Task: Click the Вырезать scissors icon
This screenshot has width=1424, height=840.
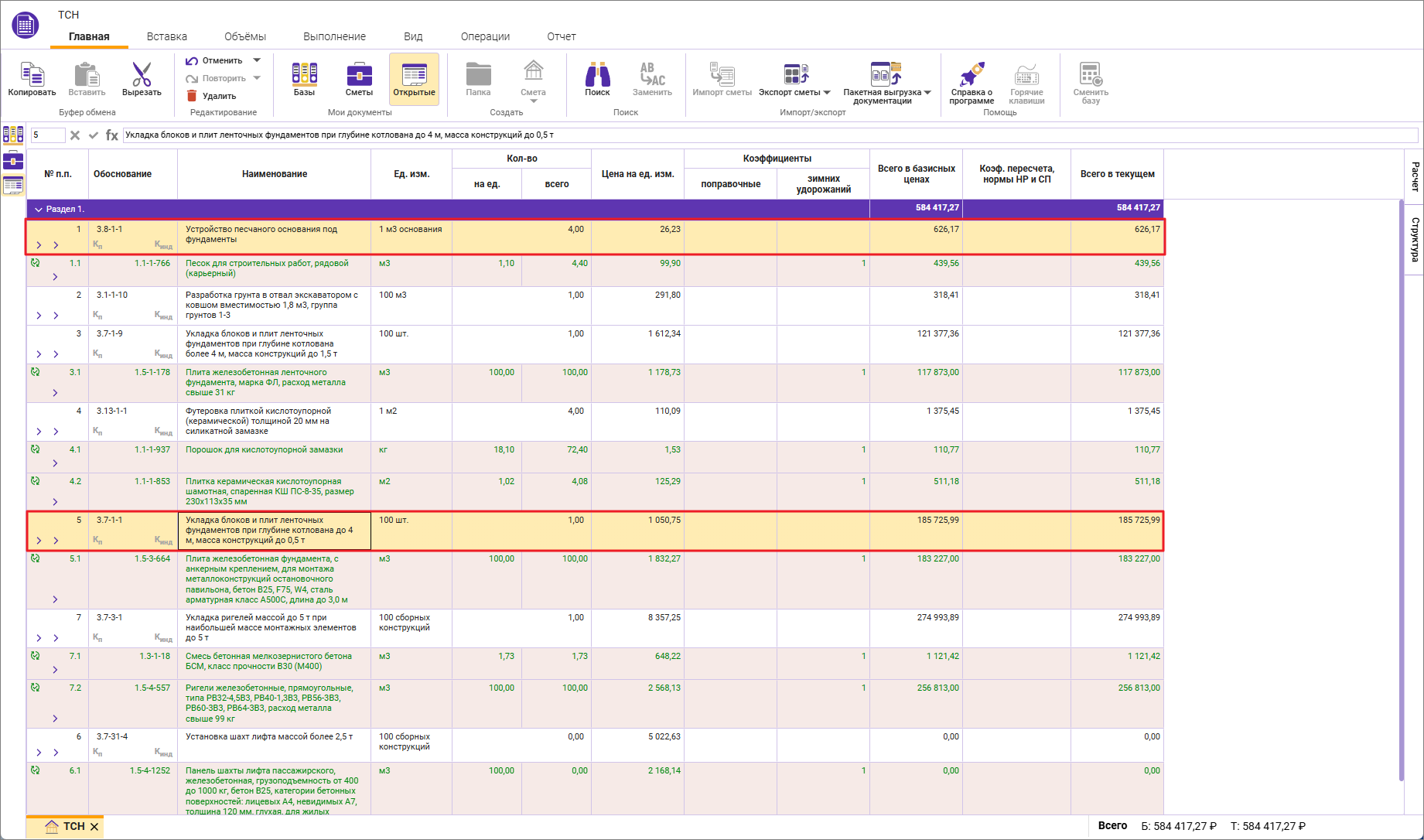Action: pos(142,75)
